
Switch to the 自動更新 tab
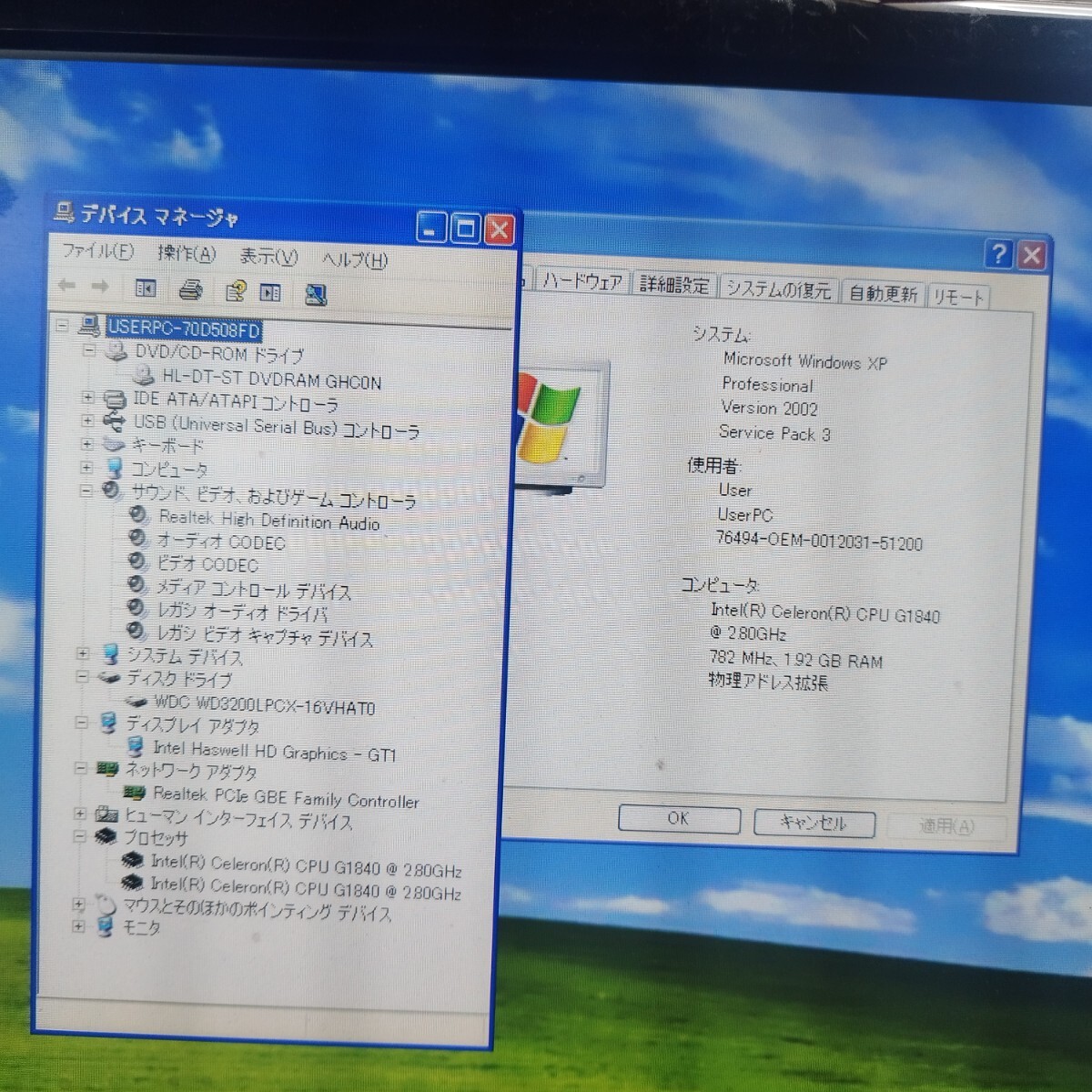(883, 293)
